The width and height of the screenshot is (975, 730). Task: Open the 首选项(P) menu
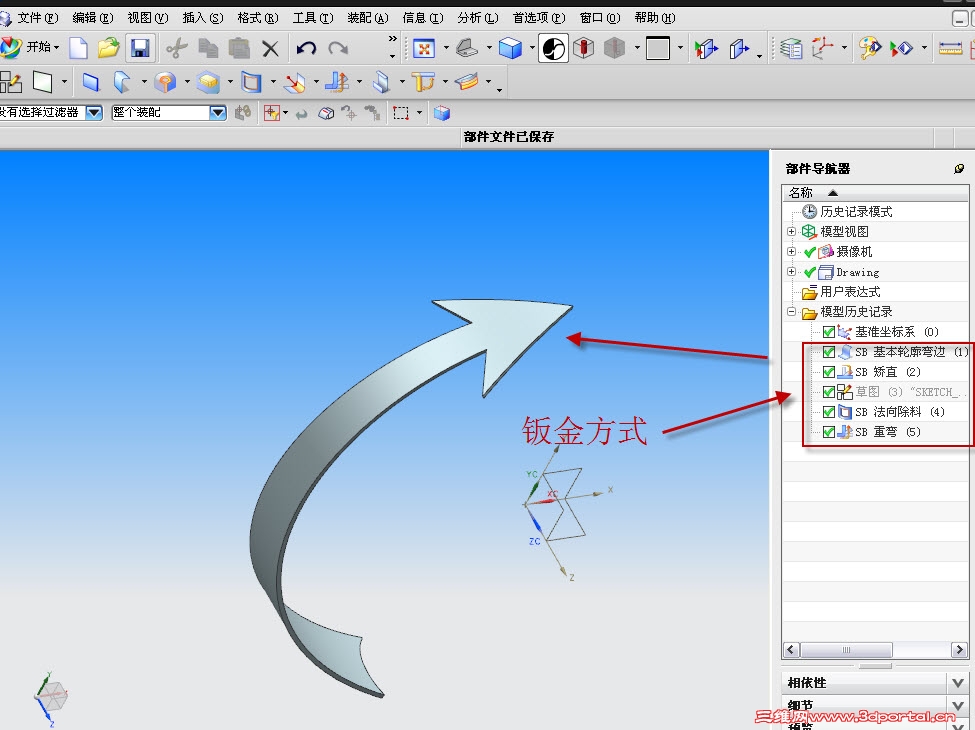tap(538, 18)
